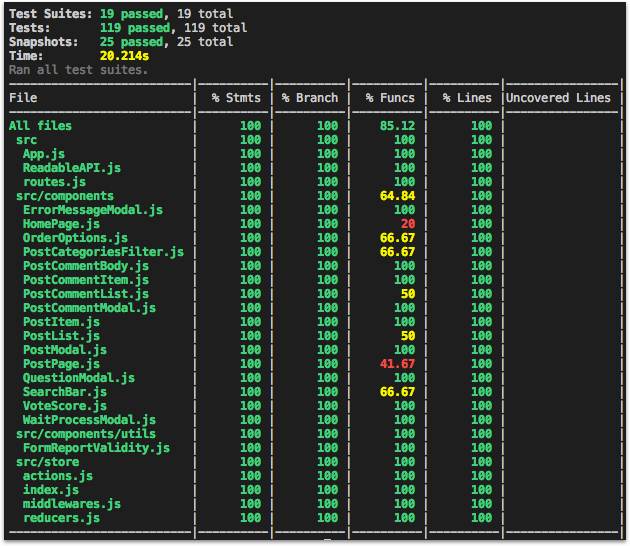Viewport: 630px width, 546px height.
Task: Click the PostList.js file name
Action: [61, 336]
